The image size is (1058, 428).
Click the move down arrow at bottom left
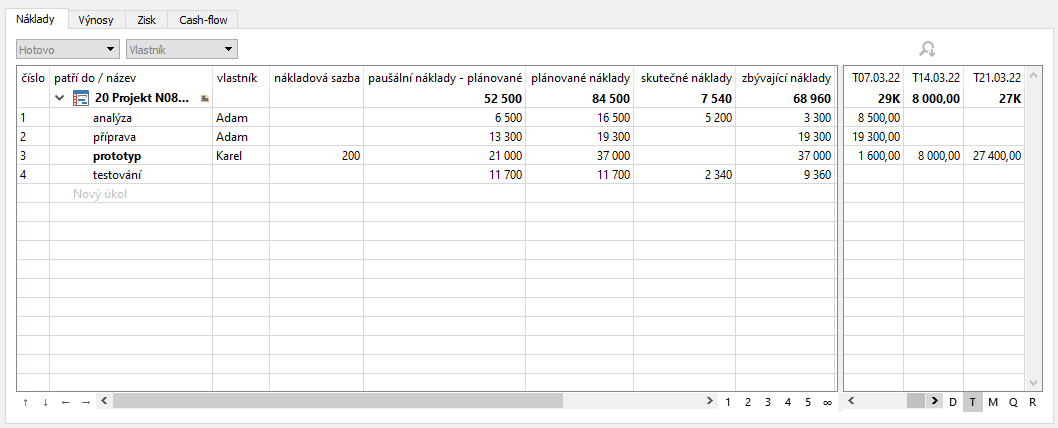tap(45, 402)
